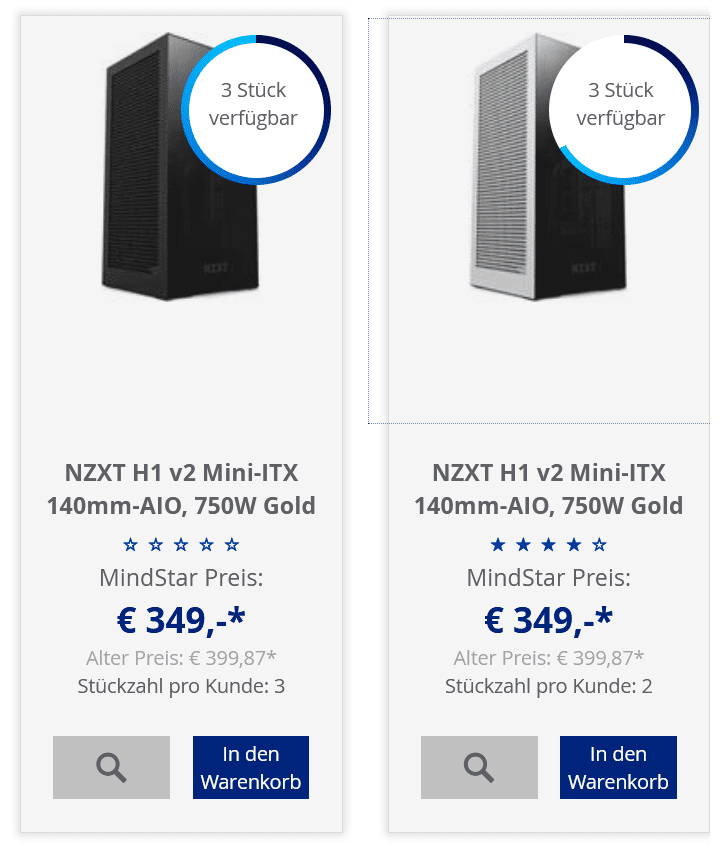The image size is (723, 844).
Task: Click the third rating star on left product
Action: [x=181, y=545]
